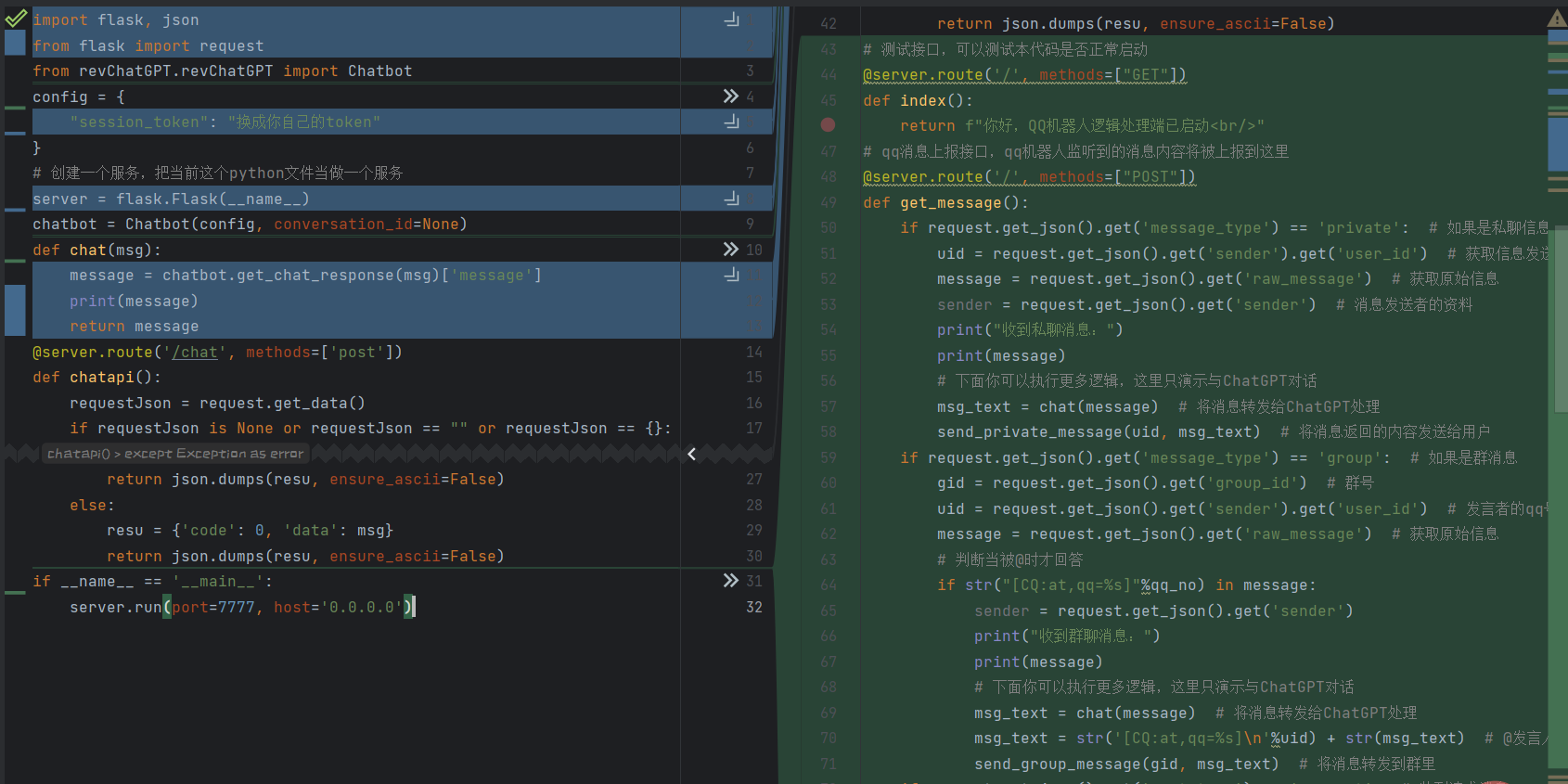Viewport: 1568px width, 784px height.
Task: Click 'requestJson = request.get_data()' line
Action: (x=218, y=404)
